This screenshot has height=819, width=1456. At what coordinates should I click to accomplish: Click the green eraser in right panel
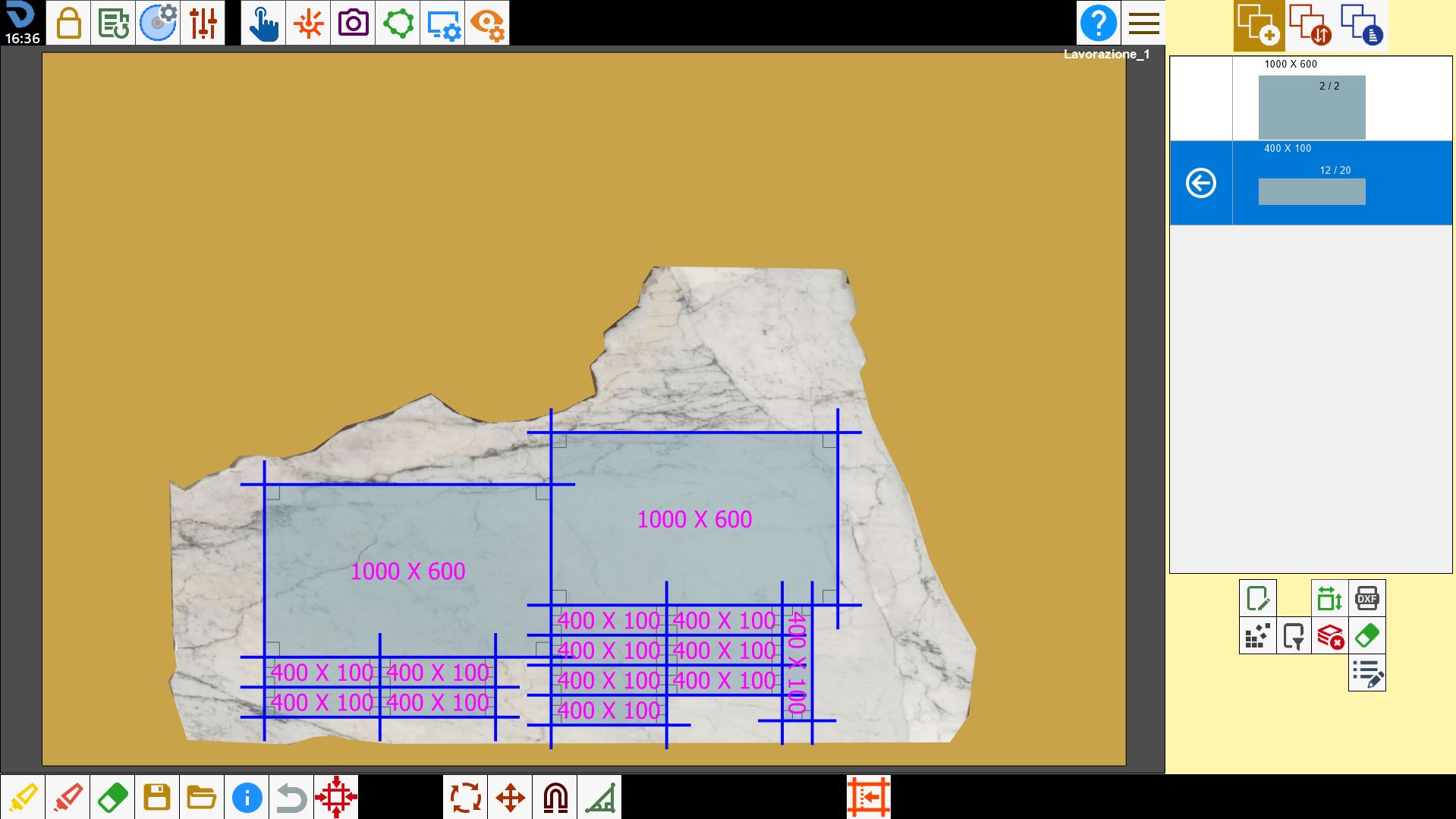1367,635
